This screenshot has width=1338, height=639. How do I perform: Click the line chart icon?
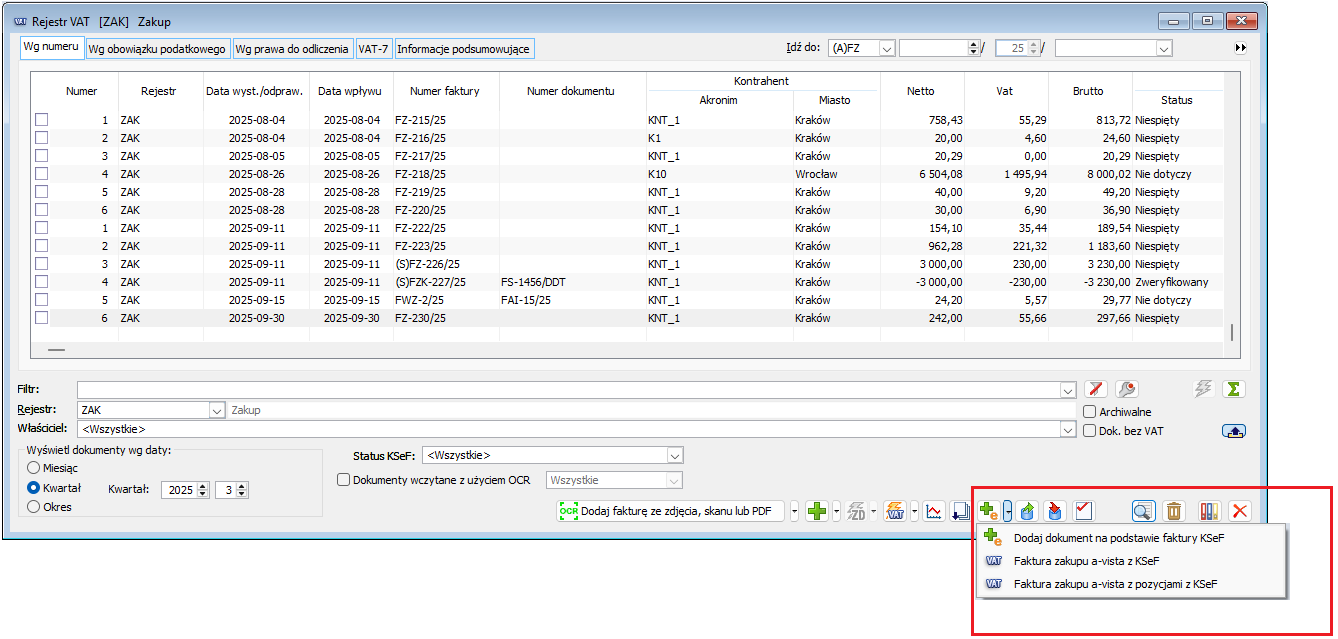point(933,511)
